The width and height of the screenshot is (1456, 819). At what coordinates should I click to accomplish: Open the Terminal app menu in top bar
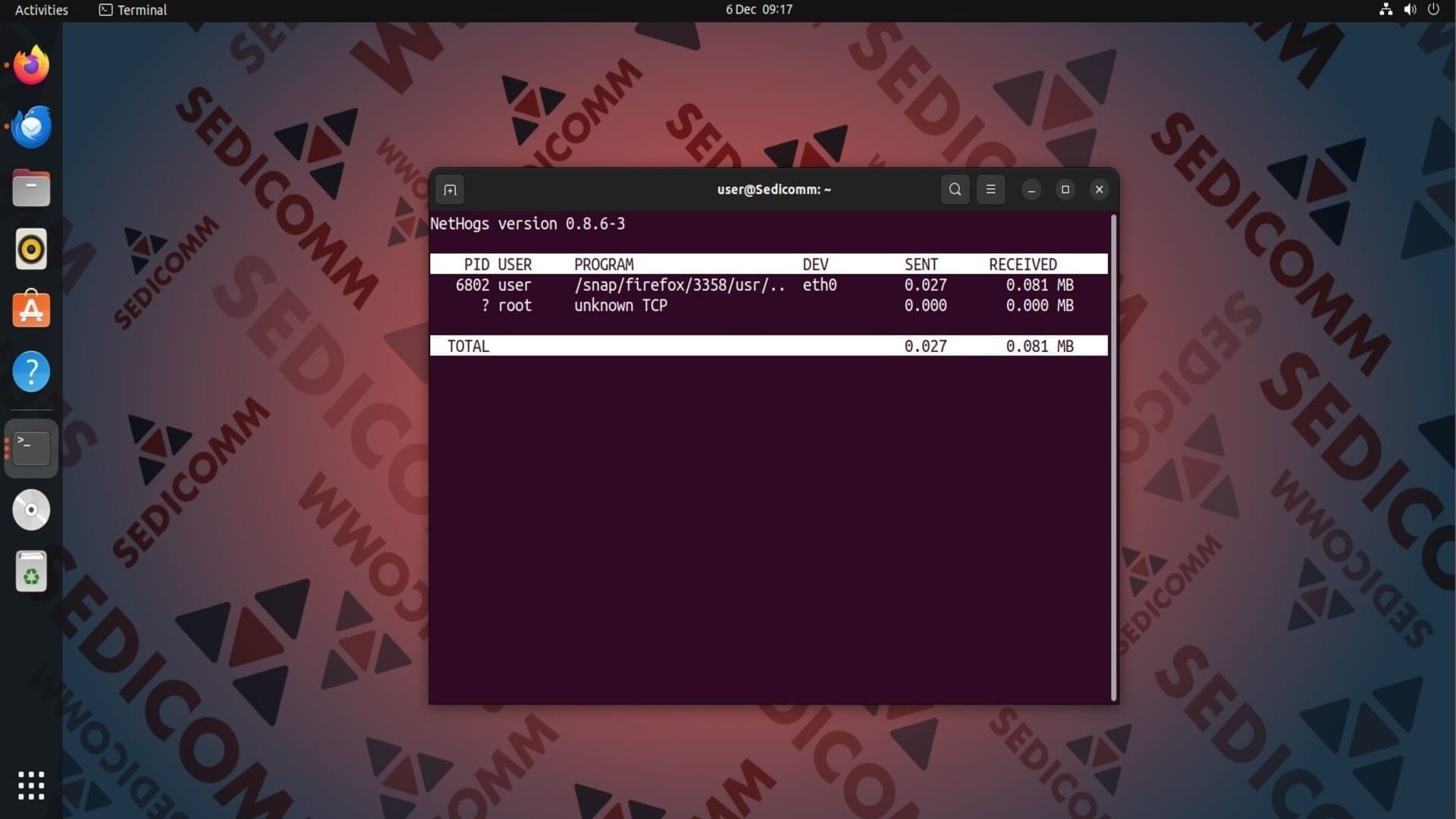133,10
